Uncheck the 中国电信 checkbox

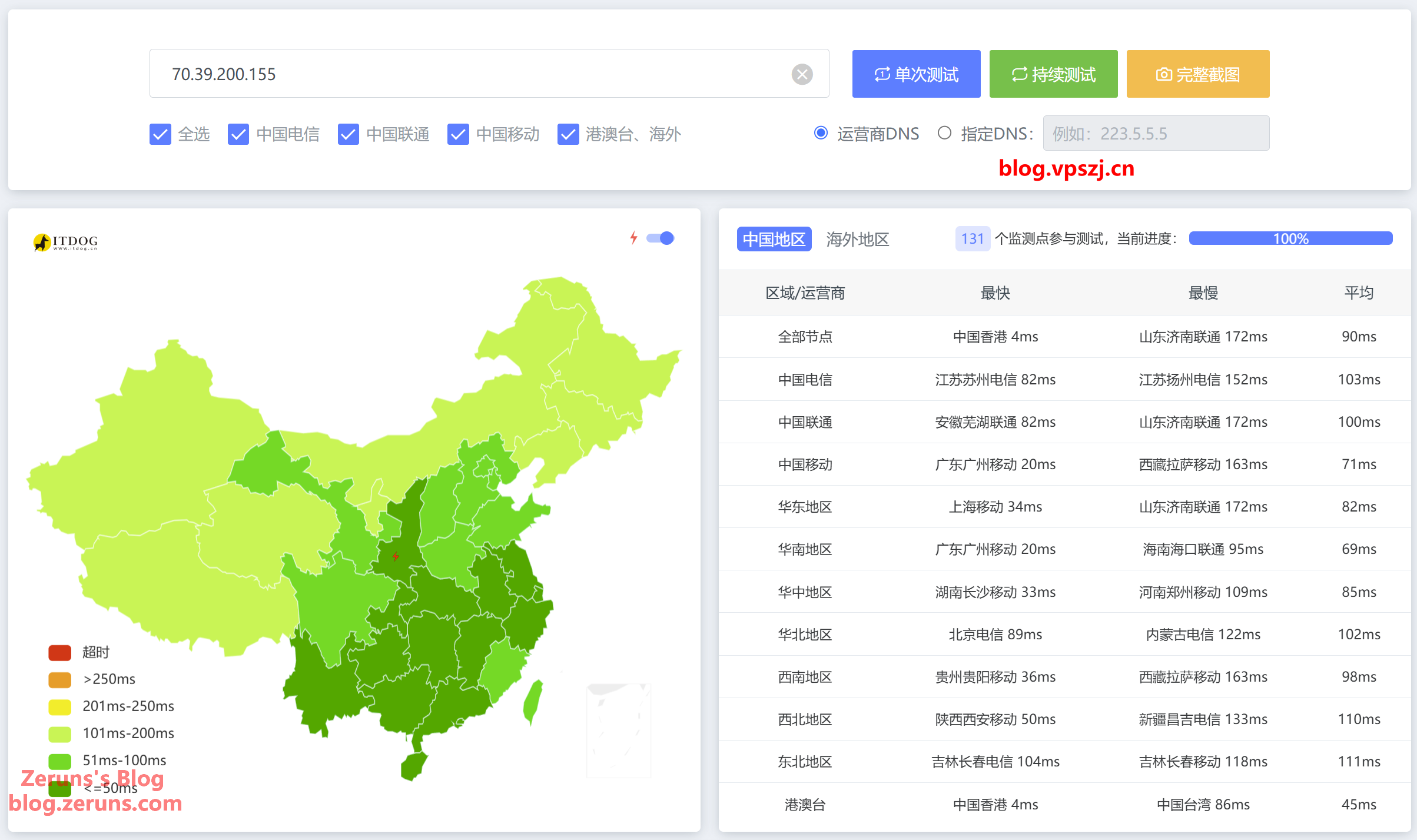tap(238, 134)
